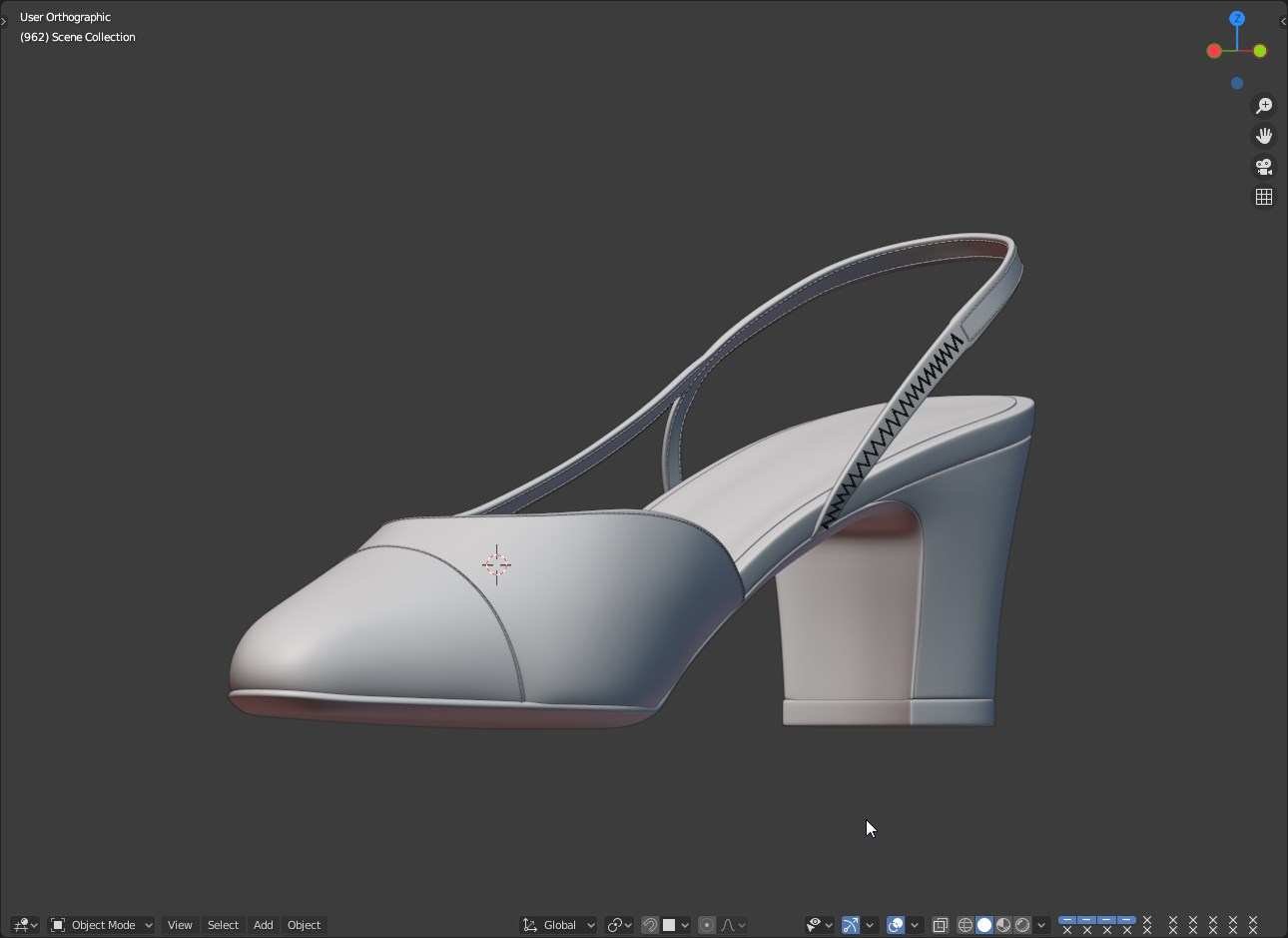
Task: Click the green Y axis gizmo ball
Action: coord(1260,51)
